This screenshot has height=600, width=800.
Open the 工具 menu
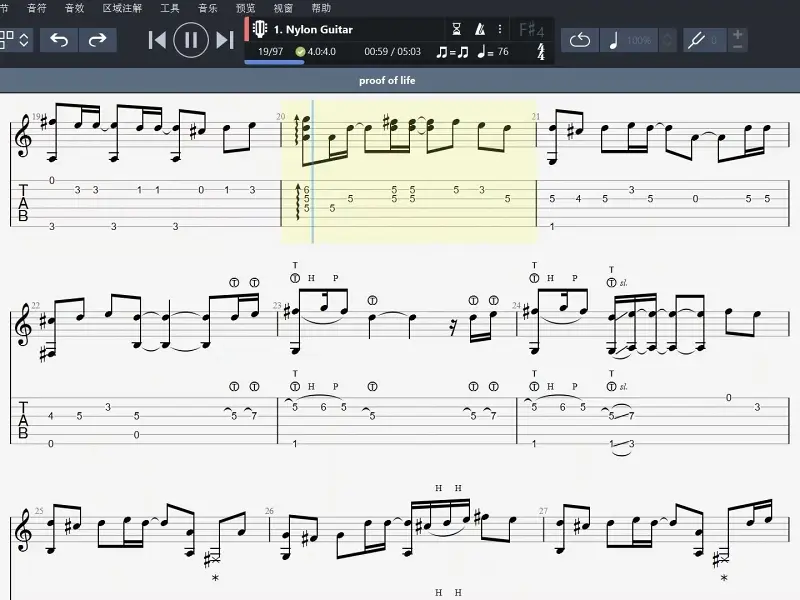[x=170, y=8]
